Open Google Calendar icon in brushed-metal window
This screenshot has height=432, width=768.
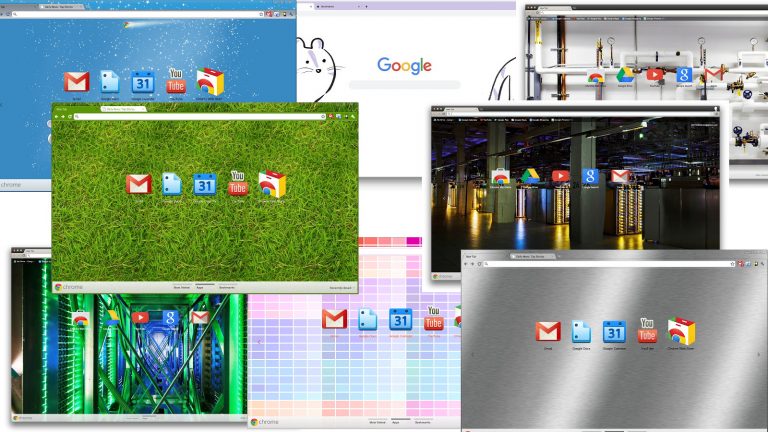pos(614,331)
